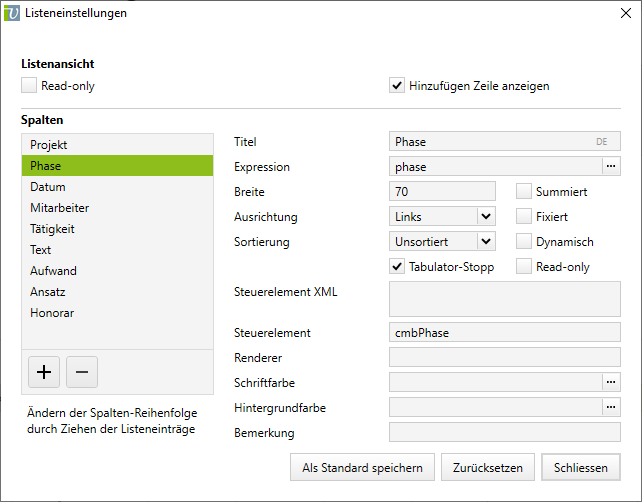Image resolution: width=642 pixels, height=502 pixels.
Task: Open Expression editor ellipsis button
Action: pyautogui.click(x=611, y=166)
